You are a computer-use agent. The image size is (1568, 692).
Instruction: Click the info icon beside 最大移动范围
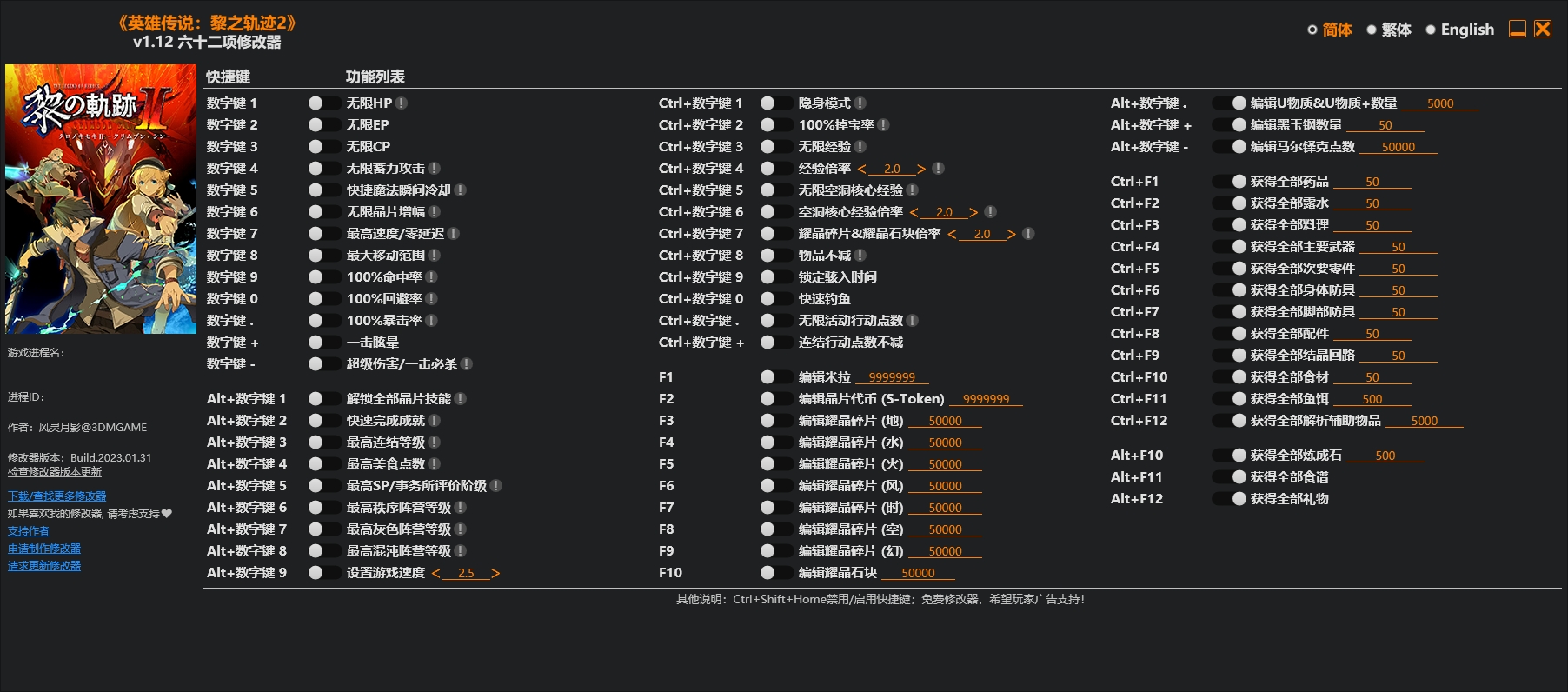[x=434, y=255]
